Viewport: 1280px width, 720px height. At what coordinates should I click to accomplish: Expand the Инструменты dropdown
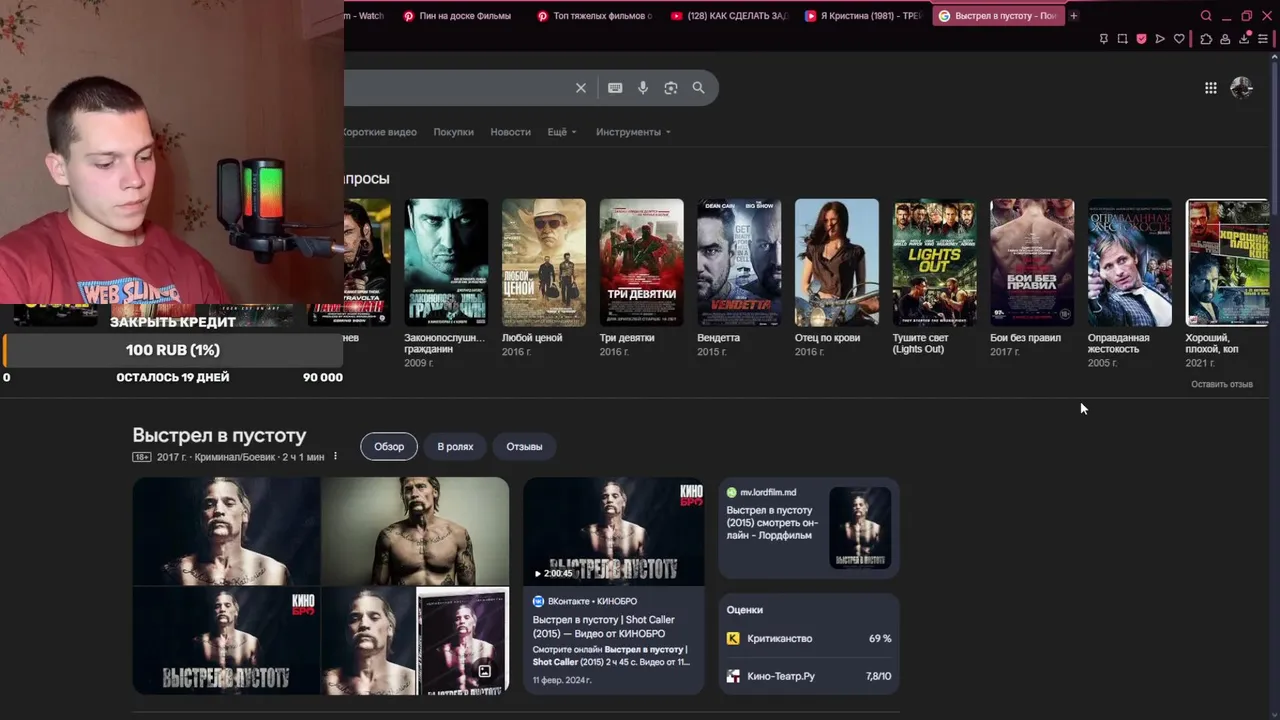633,132
